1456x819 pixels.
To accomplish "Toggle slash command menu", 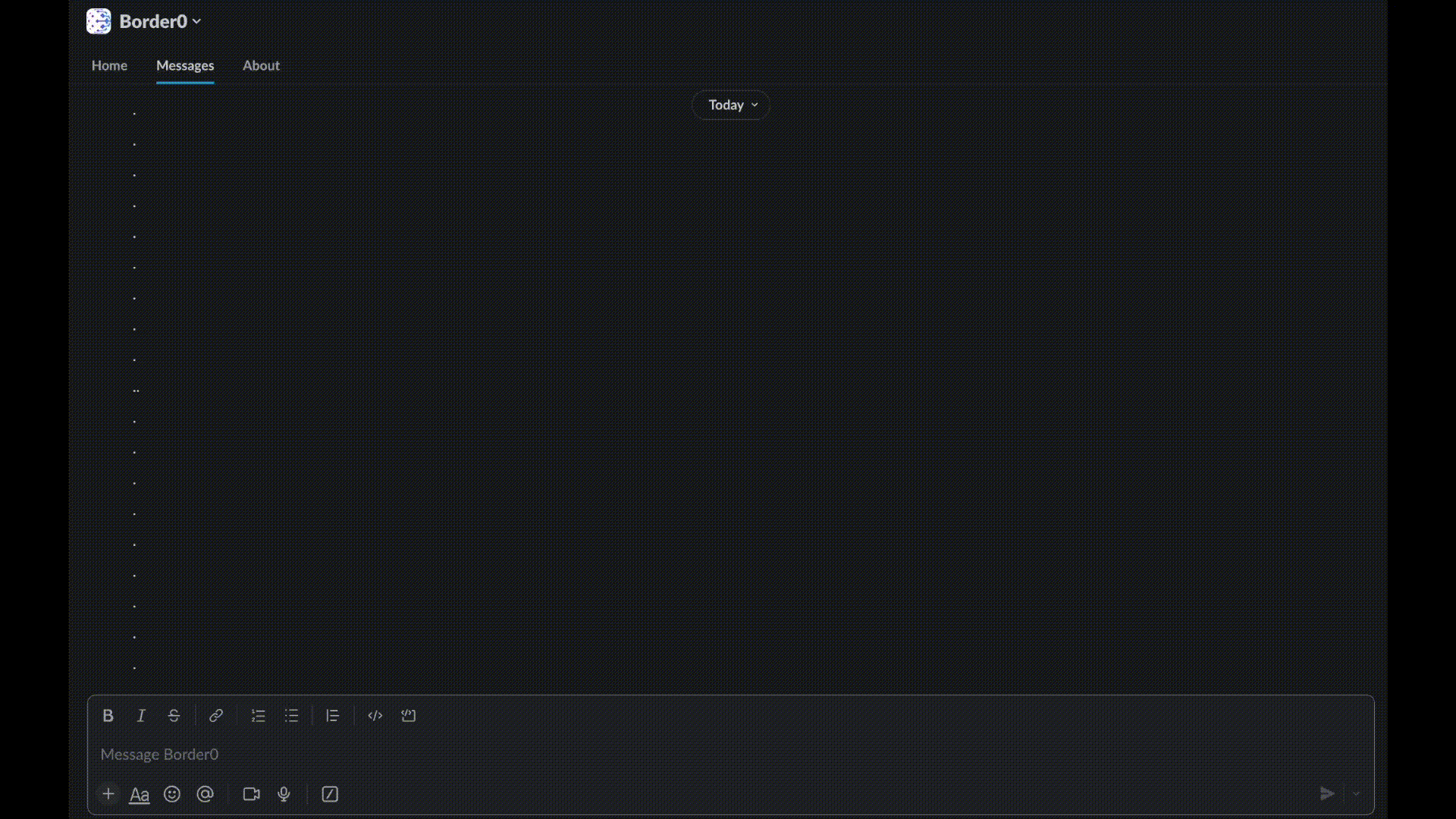I will (x=330, y=793).
